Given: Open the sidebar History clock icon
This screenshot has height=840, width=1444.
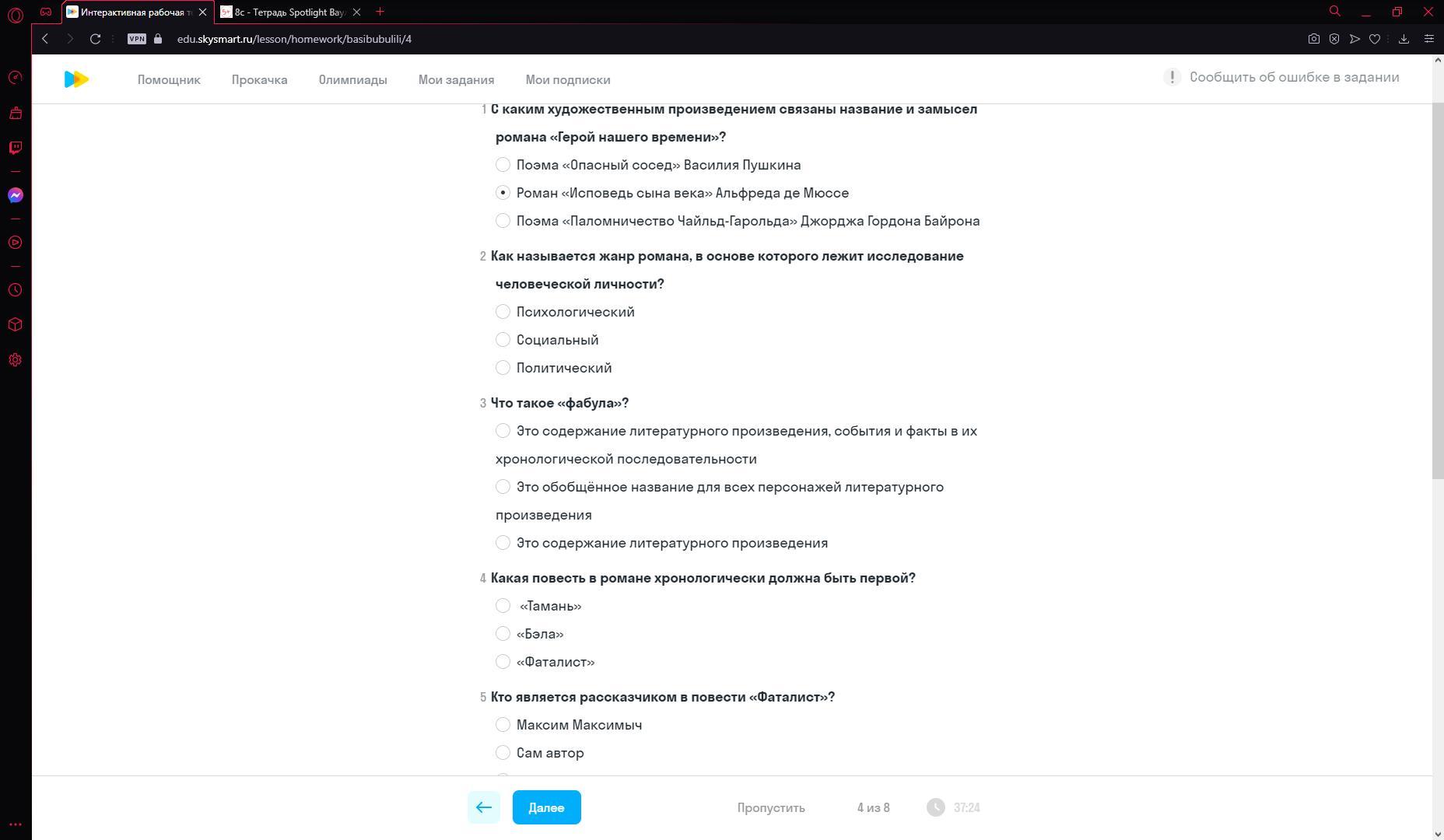Looking at the screenshot, I should tap(16, 290).
